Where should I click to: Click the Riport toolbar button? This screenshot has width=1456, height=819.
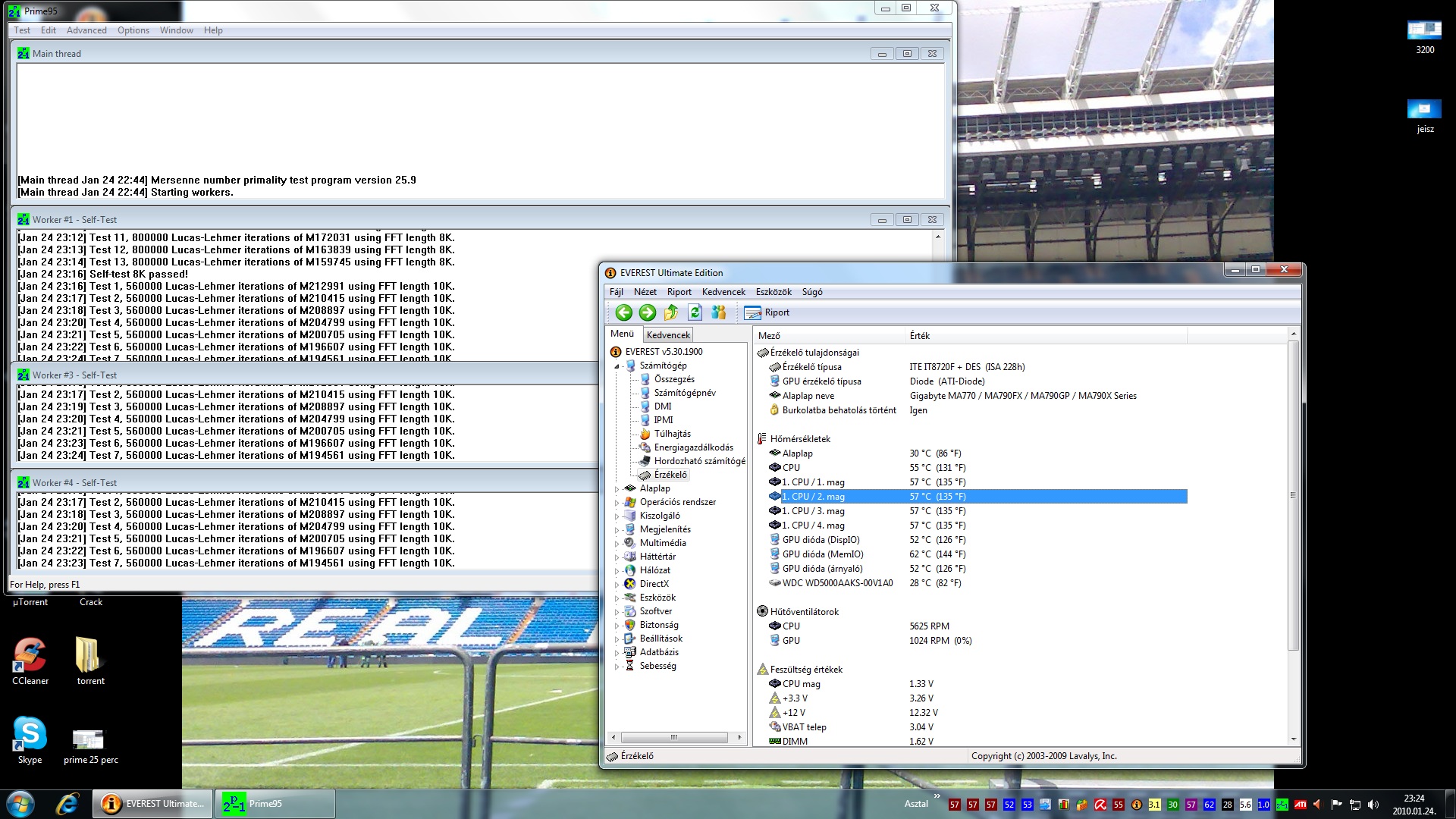point(767,312)
